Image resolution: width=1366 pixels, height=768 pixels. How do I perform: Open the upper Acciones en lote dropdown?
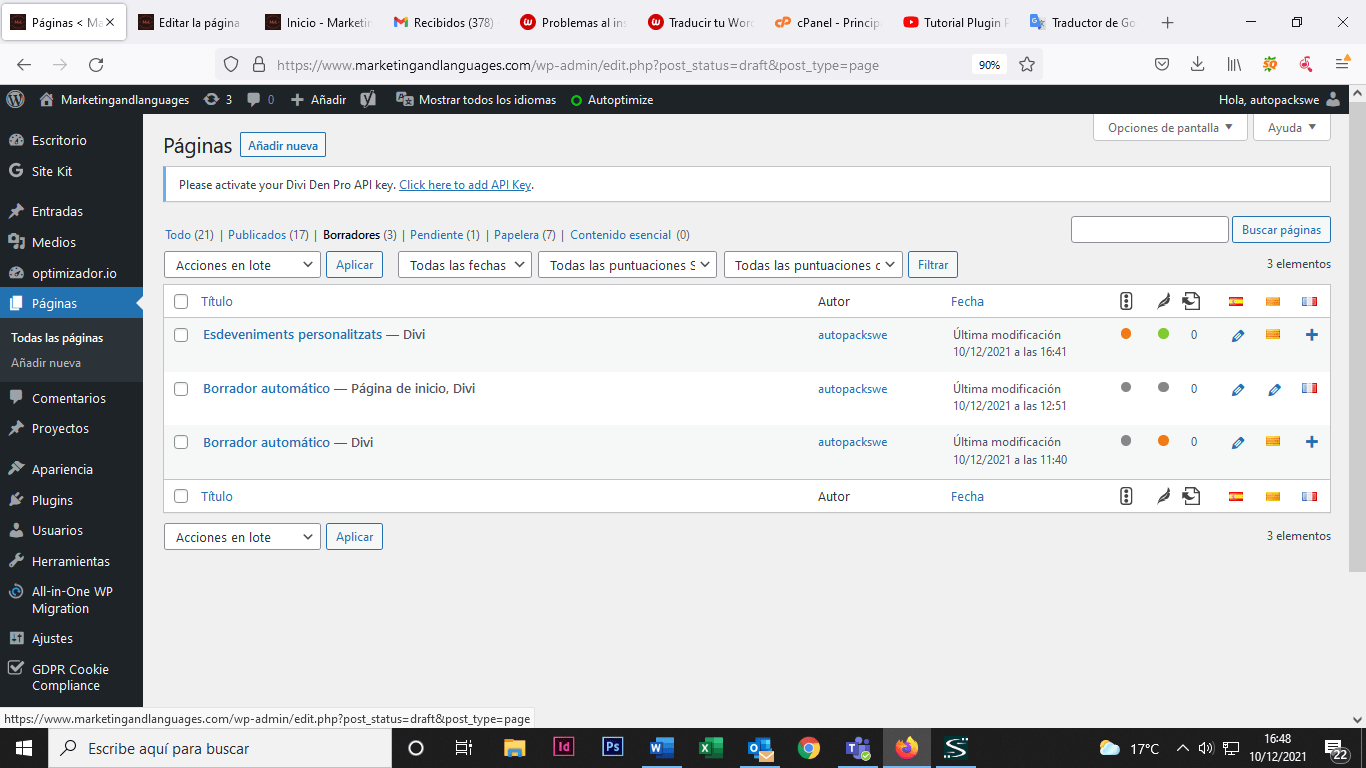[242, 265]
